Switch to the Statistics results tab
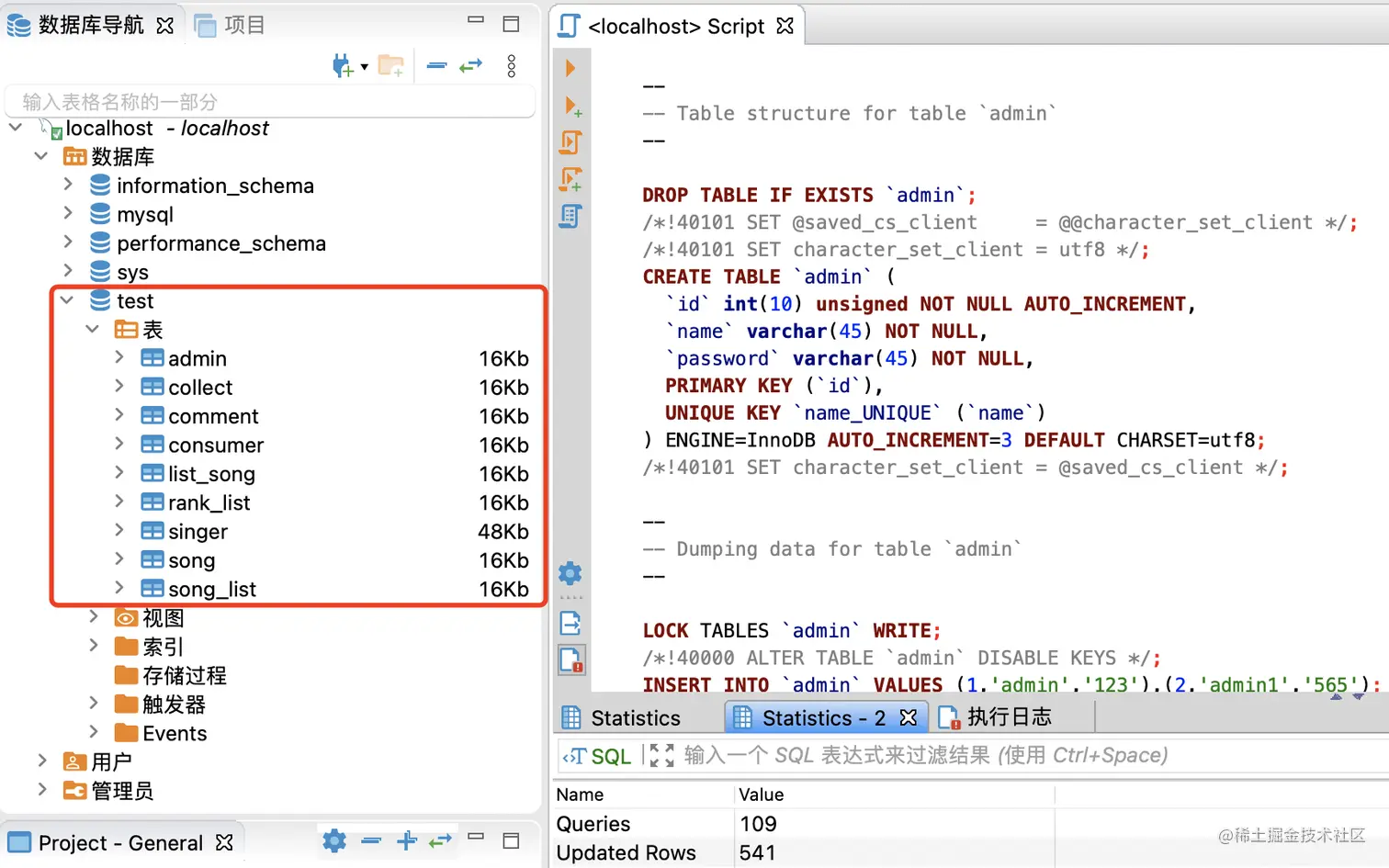The height and width of the screenshot is (868, 1389). coord(622,717)
